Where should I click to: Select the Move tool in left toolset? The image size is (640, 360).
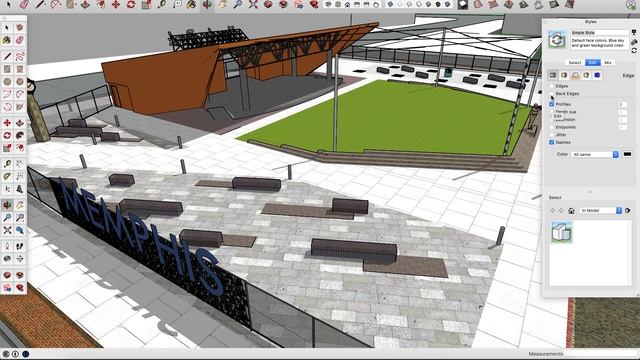pyautogui.click(x=7, y=123)
